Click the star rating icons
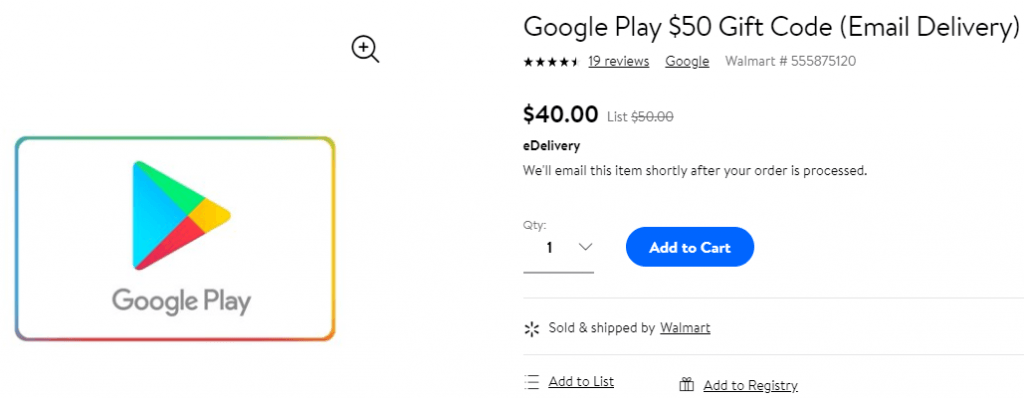1024x399 pixels. 551,62
